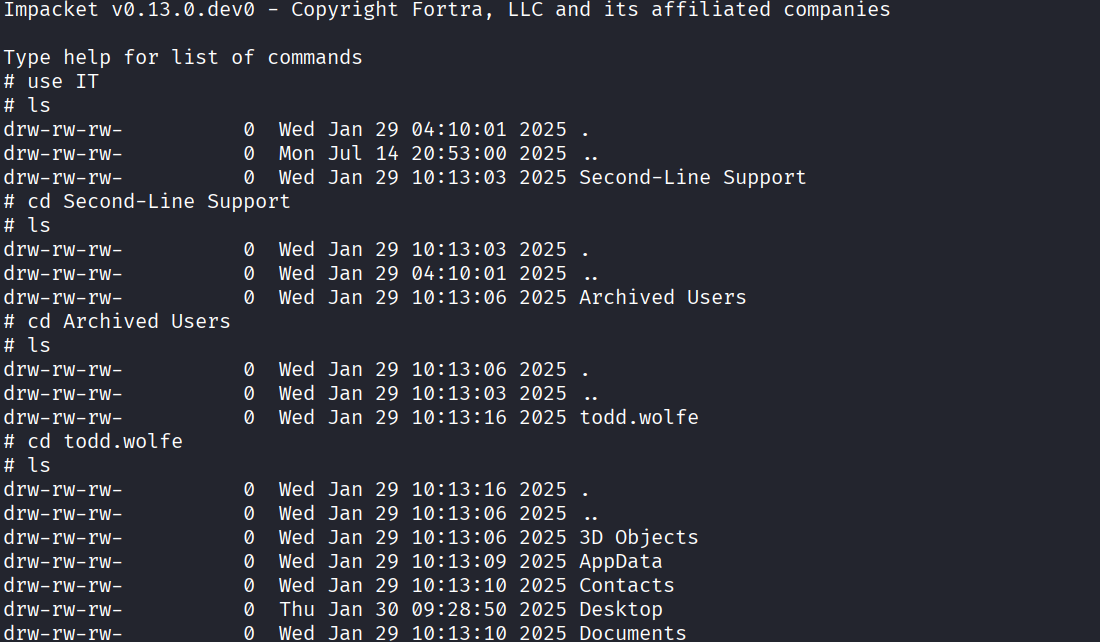
Task: Select the "Documents" folder name
Action: [632, 633]
